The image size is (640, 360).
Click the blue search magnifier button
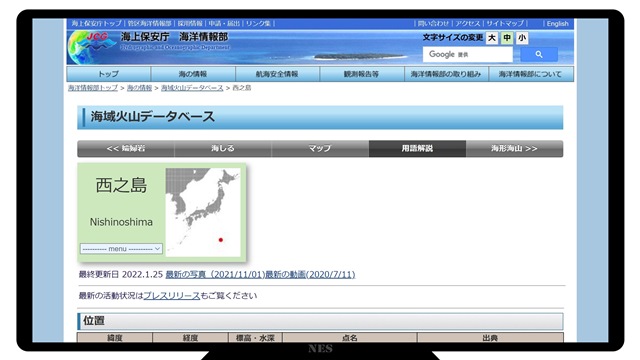click(x=539, y=54)
